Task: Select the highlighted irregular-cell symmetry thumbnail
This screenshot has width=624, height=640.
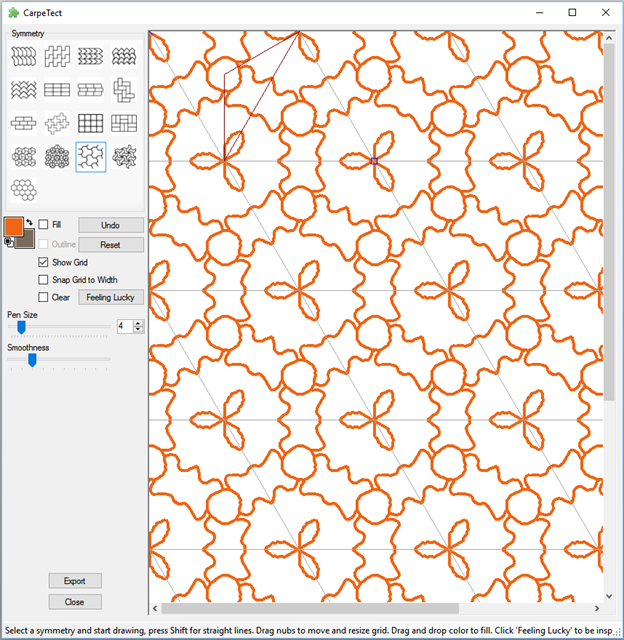Action: coord(91,156)
